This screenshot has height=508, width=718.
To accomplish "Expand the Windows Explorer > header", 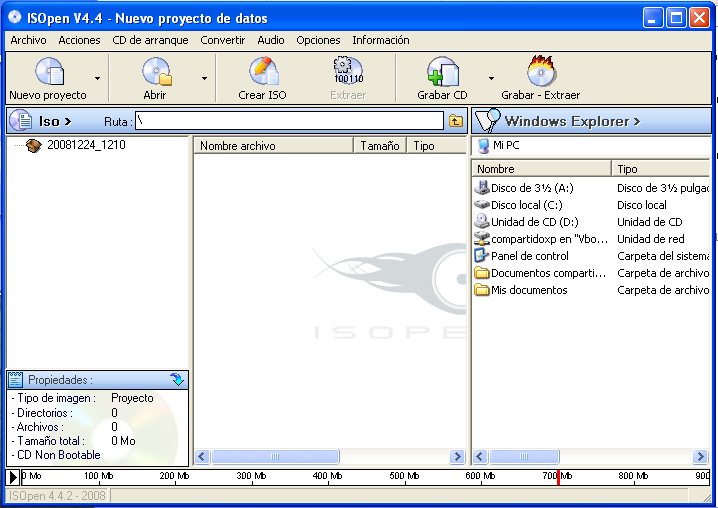I will point(572,121).
